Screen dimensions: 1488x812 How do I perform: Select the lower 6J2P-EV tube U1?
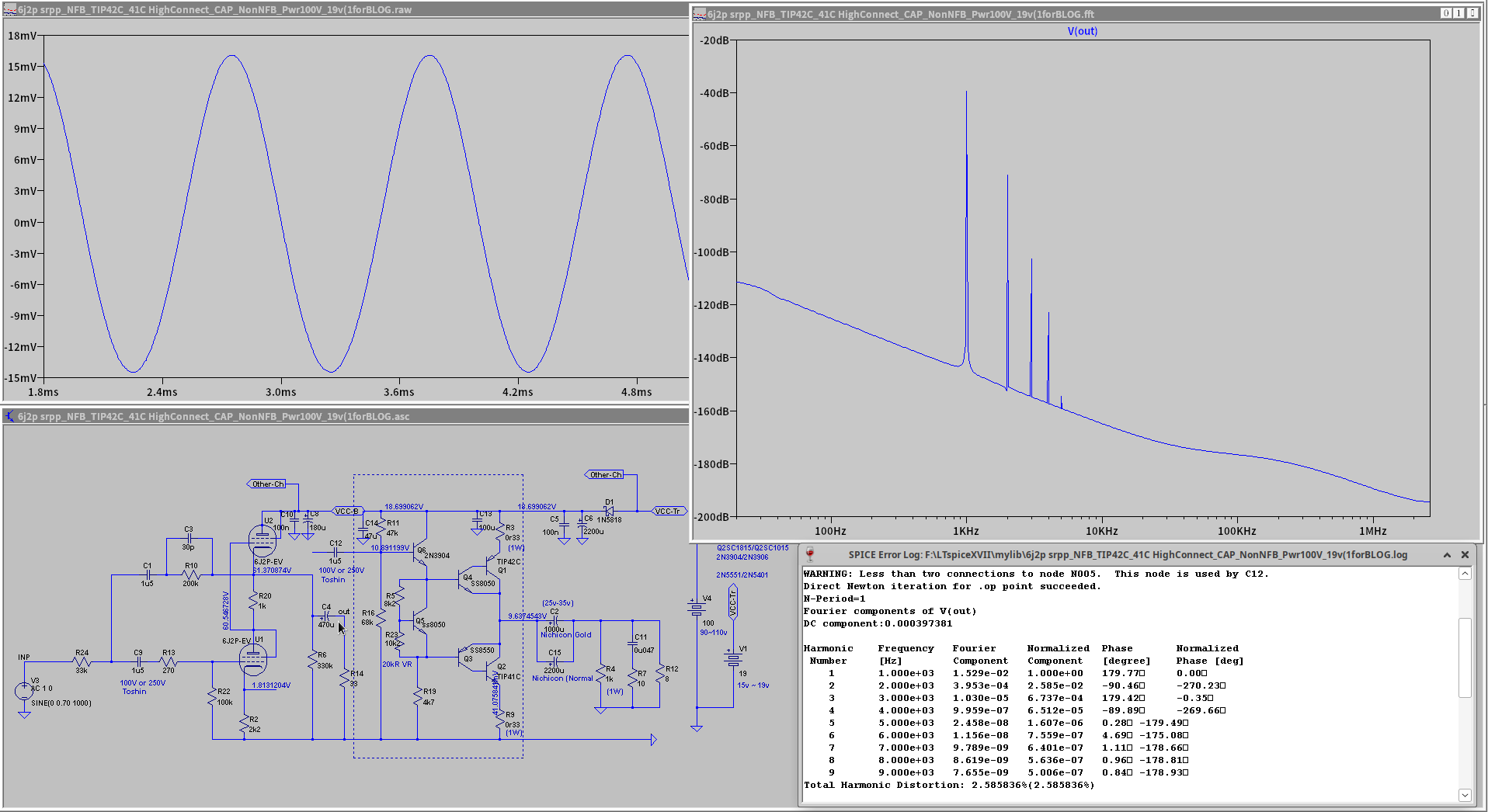coord(253,660)
